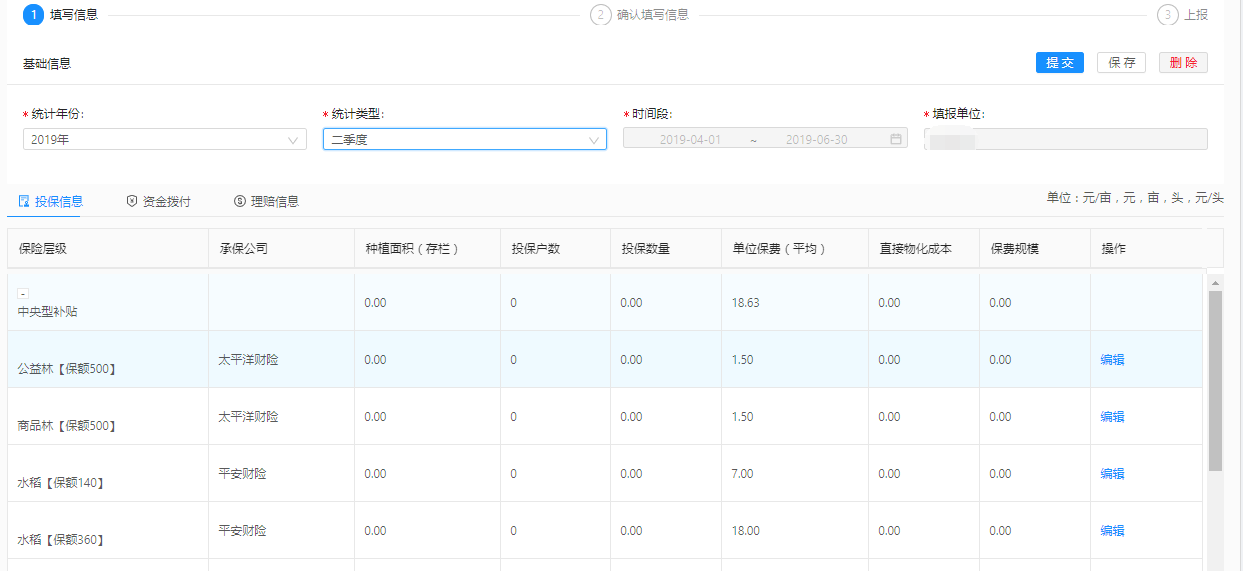Click the 18.00 unit premium value
Viewport: 1243px width, 571px height.
point(745,531)
